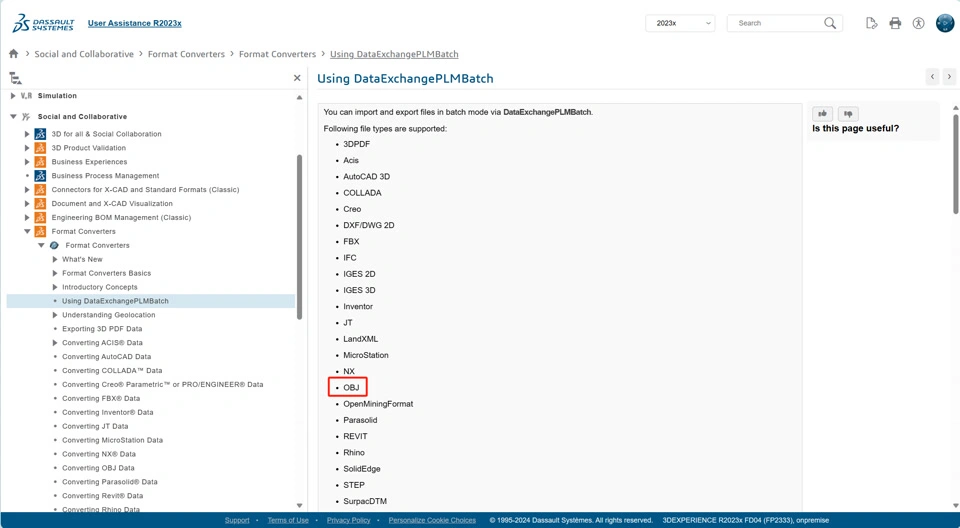The image size is (960, 528).
Task: Click the Business Experiences icon
Action: (40, 162)
